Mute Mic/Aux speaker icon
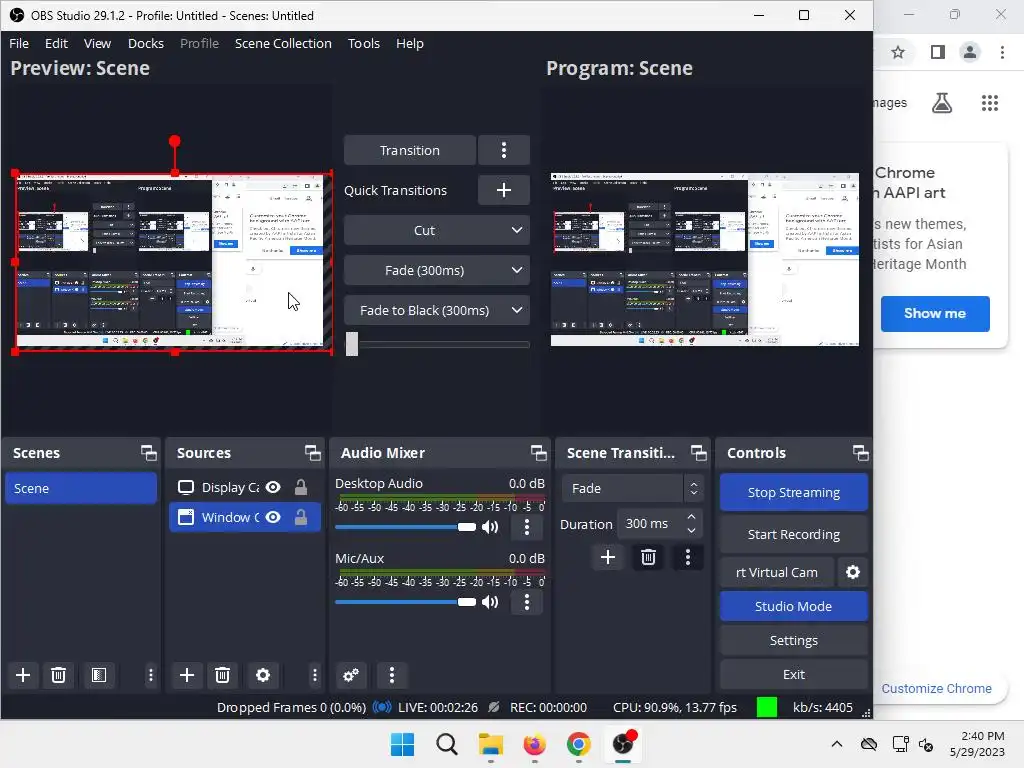1024x768 pixels. pyautogui.click(x=490, y=602)
